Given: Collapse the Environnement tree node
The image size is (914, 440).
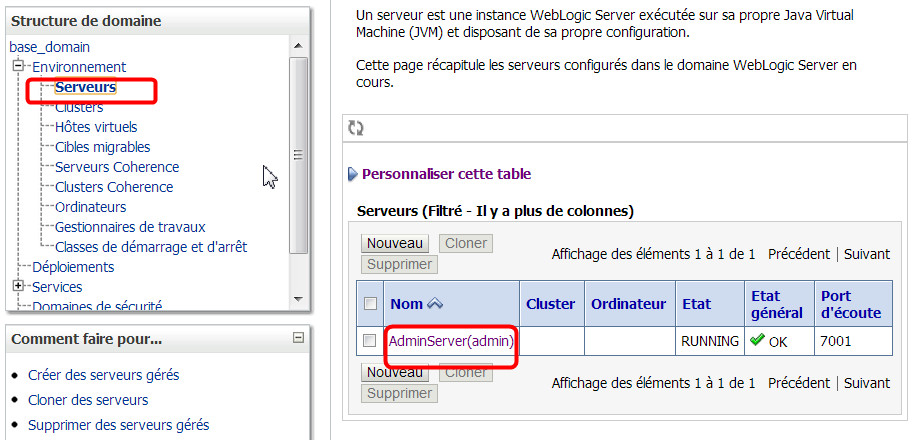Looking at the screenshot, I should coord(18,66).
